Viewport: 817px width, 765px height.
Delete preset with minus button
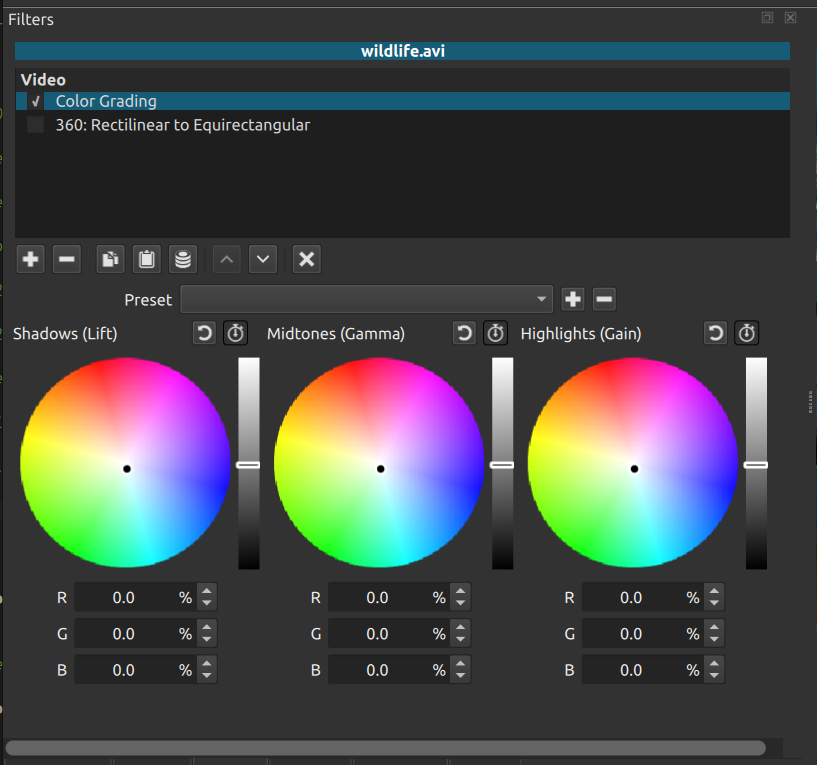point(604,299)
